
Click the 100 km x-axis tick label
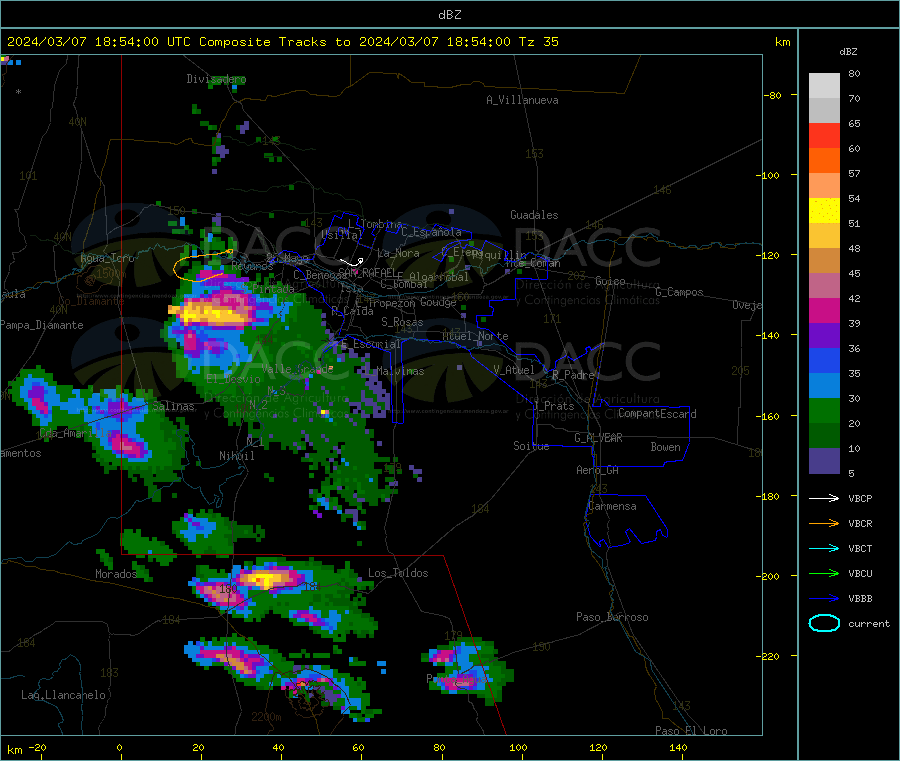(518, 747)
